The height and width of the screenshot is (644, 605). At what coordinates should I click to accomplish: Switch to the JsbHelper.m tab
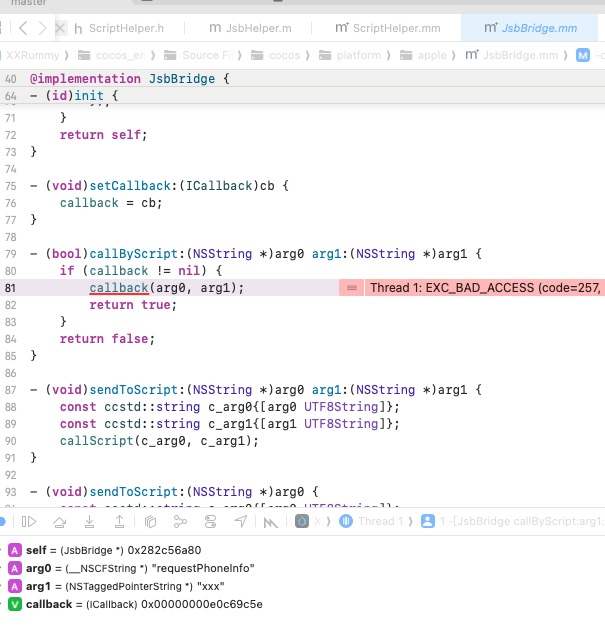pos(251,28)
